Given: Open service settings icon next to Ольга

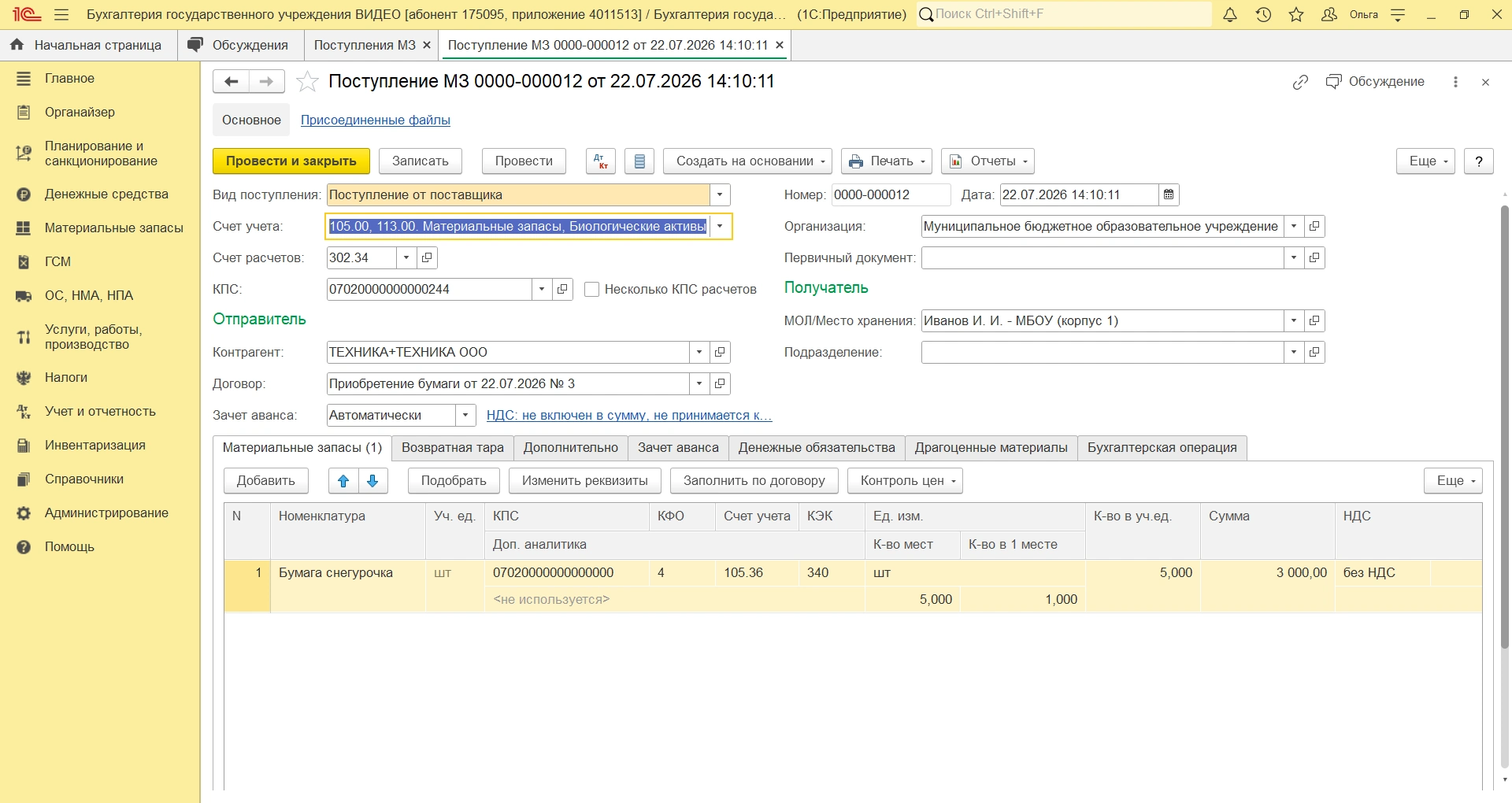Looking at the screenshot, I should point(1399,15).
